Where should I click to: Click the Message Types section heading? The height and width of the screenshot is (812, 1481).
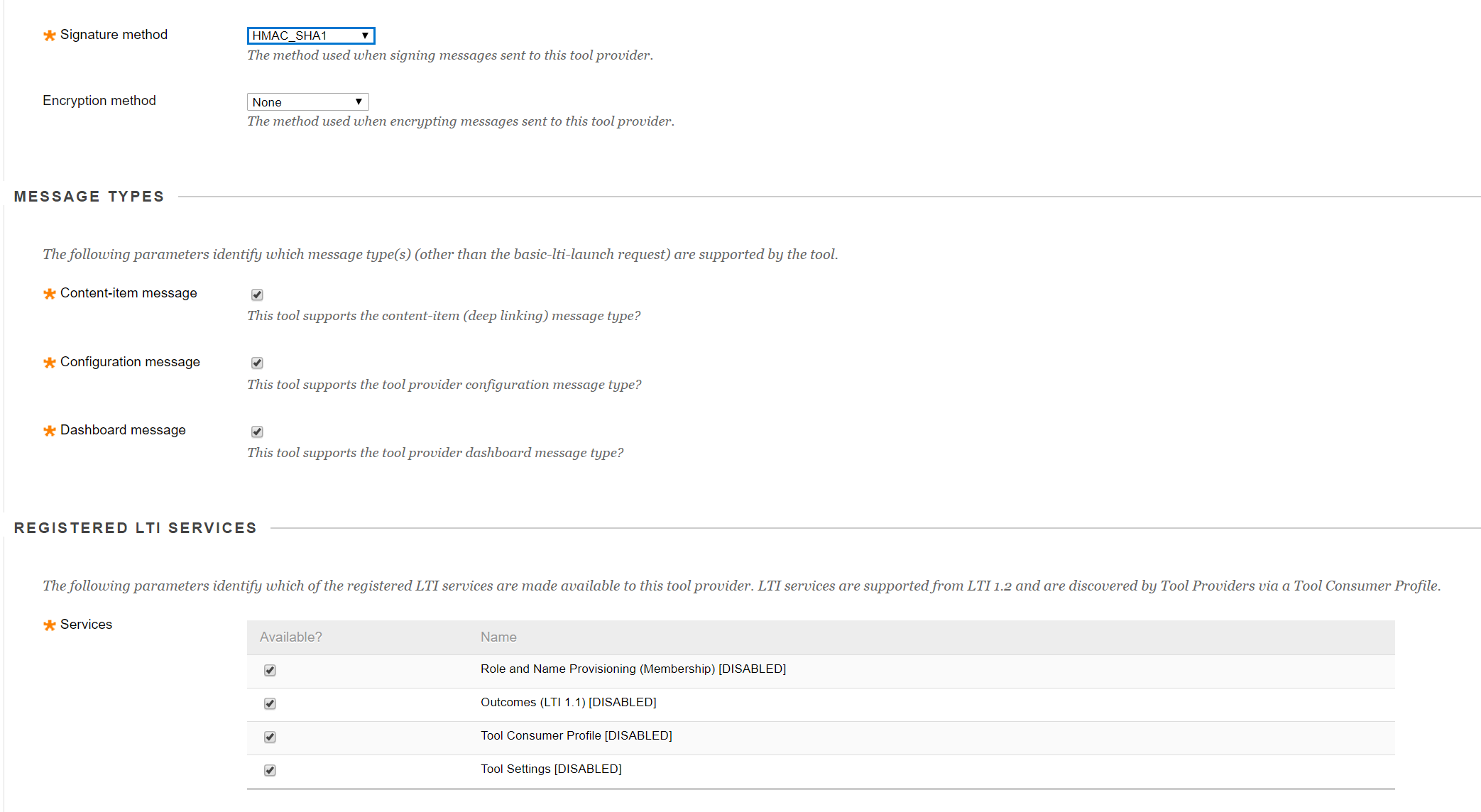click(89, 197)
